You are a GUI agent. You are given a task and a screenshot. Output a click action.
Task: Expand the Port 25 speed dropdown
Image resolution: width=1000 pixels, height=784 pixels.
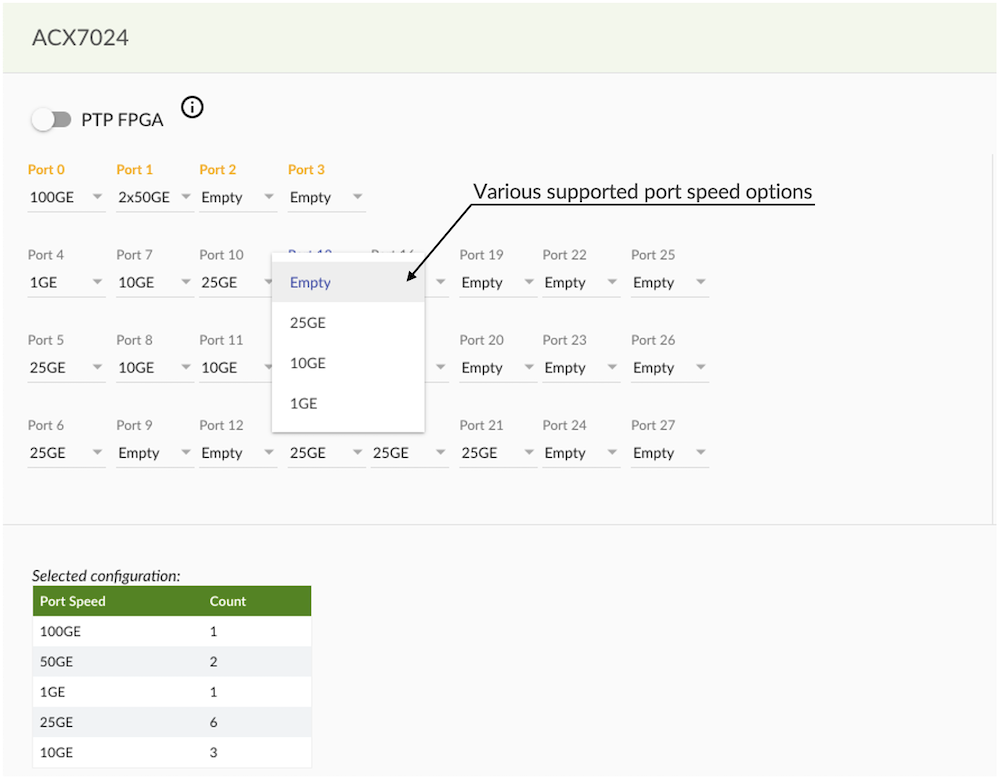(x=669, y=283)
